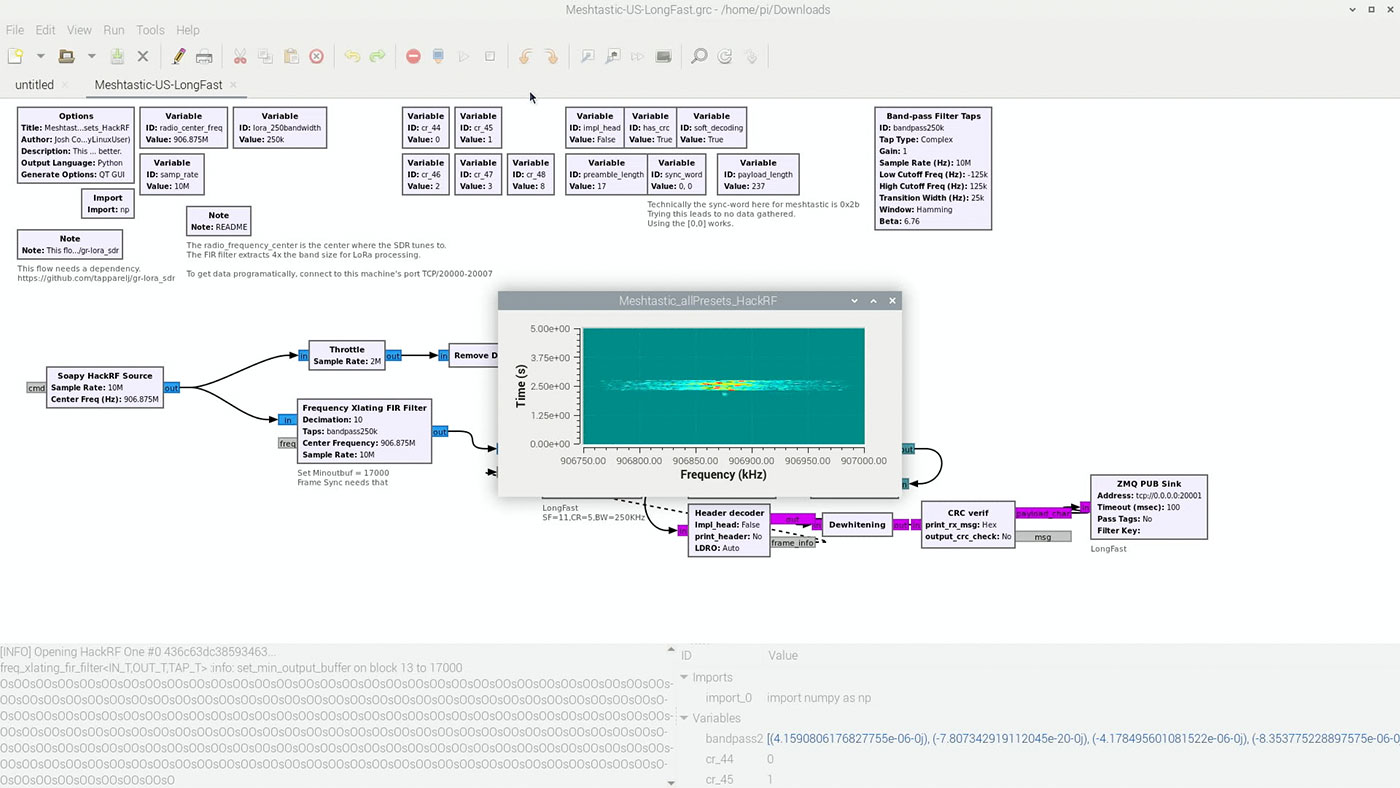1400x788 pixels.
Task: Select the payload_length Variable block
Action: point(758,174)
